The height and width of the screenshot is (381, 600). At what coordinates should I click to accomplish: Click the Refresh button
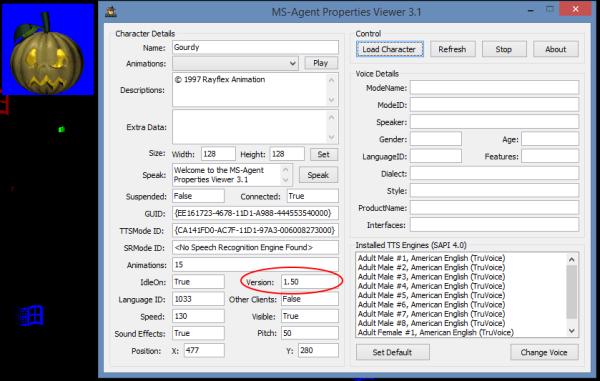pyautogui.click(x=452, y=49)
